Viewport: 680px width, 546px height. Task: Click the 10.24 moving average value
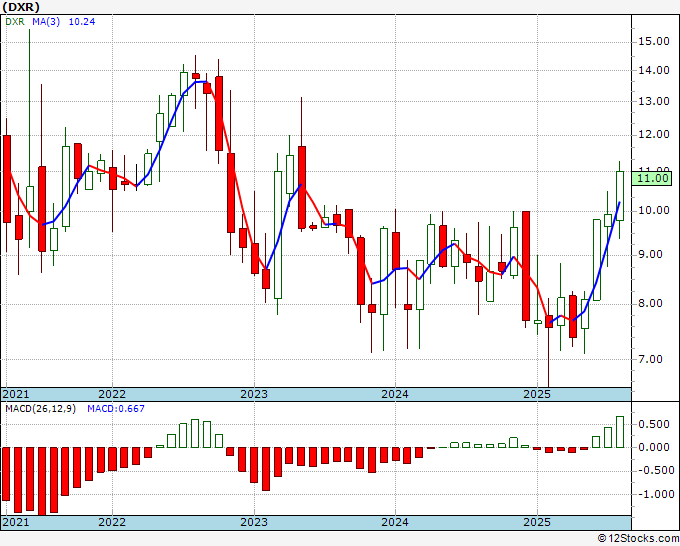coord(82,22)
